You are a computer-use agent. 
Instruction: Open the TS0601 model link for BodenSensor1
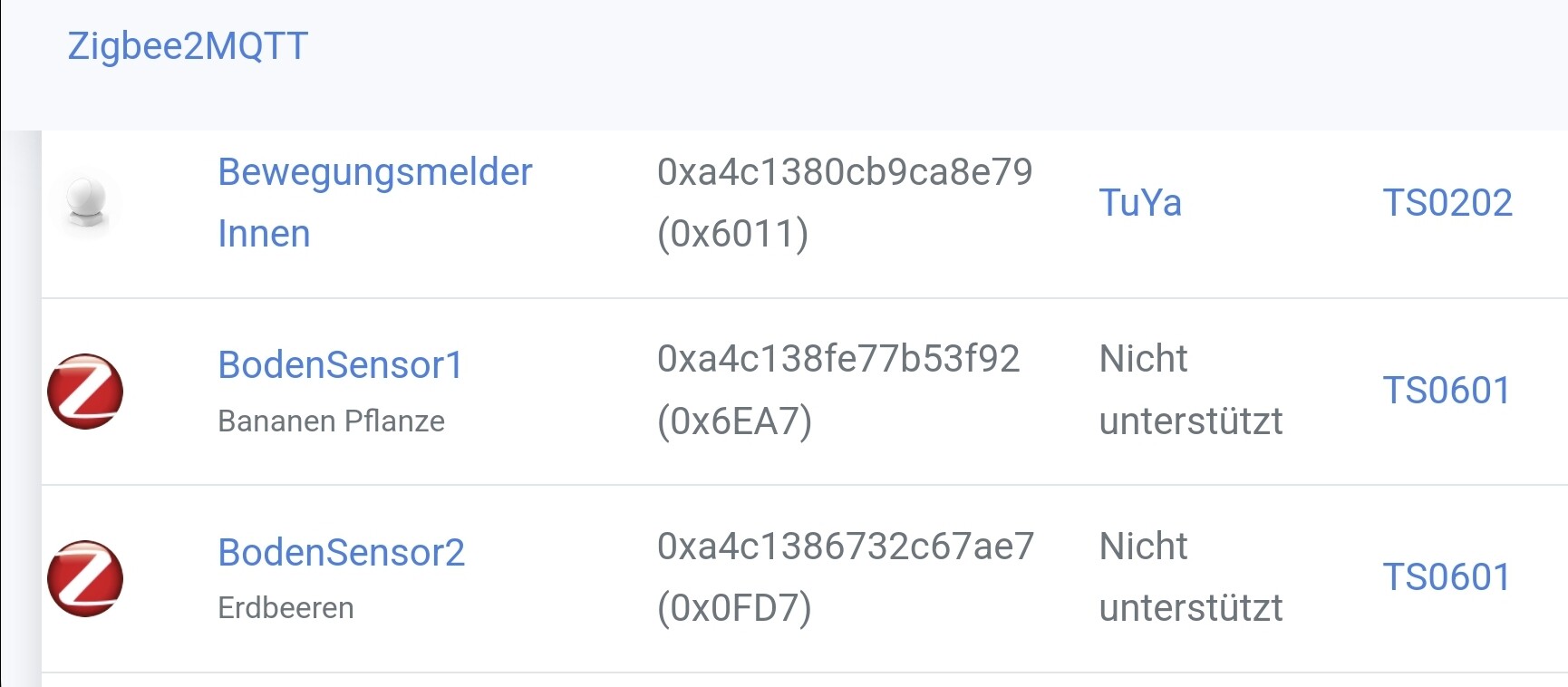tap(1447, 391)
